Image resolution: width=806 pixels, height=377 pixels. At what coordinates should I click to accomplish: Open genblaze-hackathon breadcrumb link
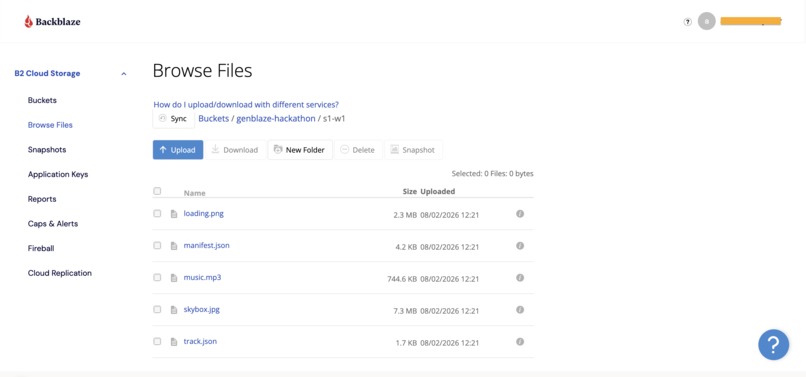tap(276, 118)
